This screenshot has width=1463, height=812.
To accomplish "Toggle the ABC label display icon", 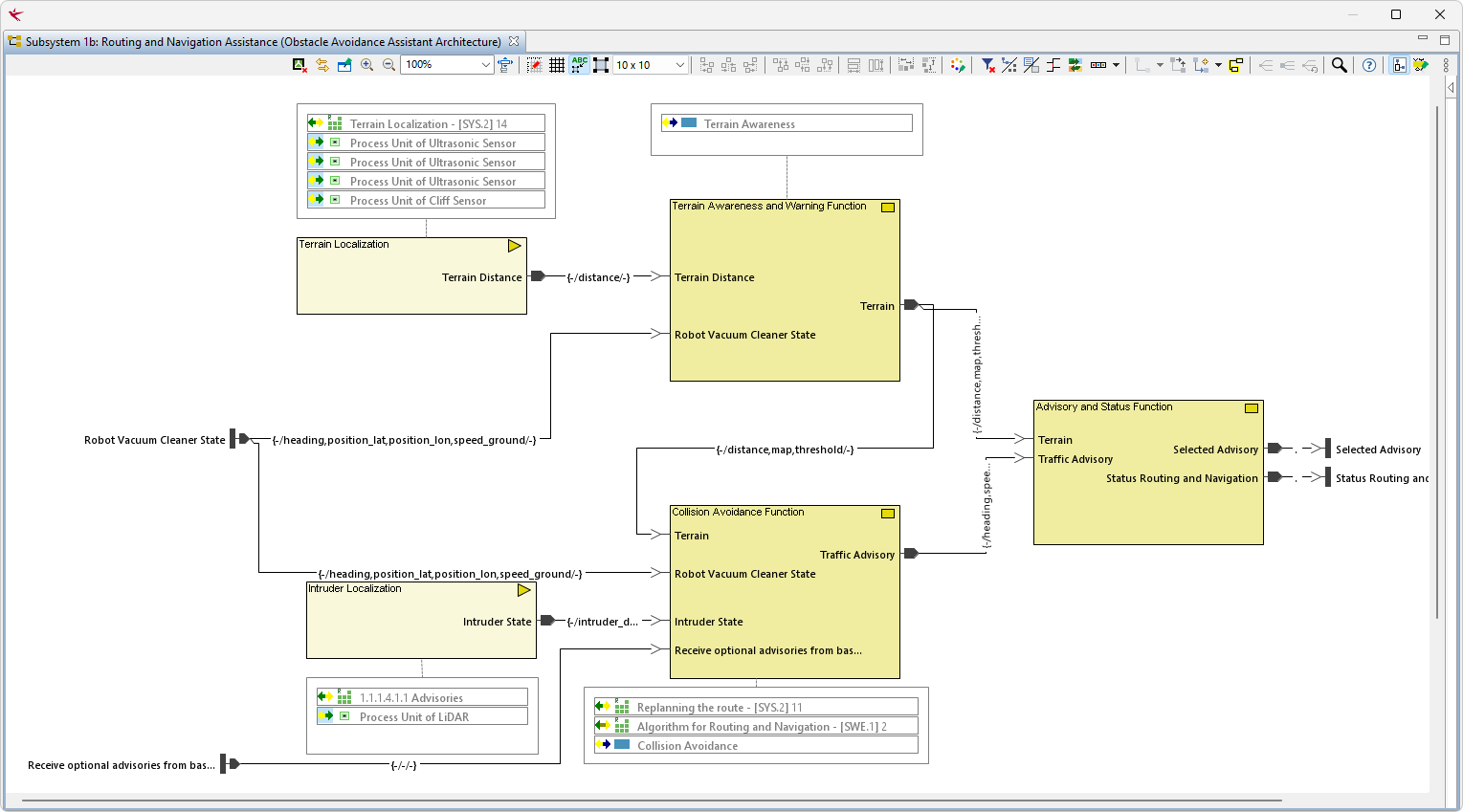I will click(579, 65).
